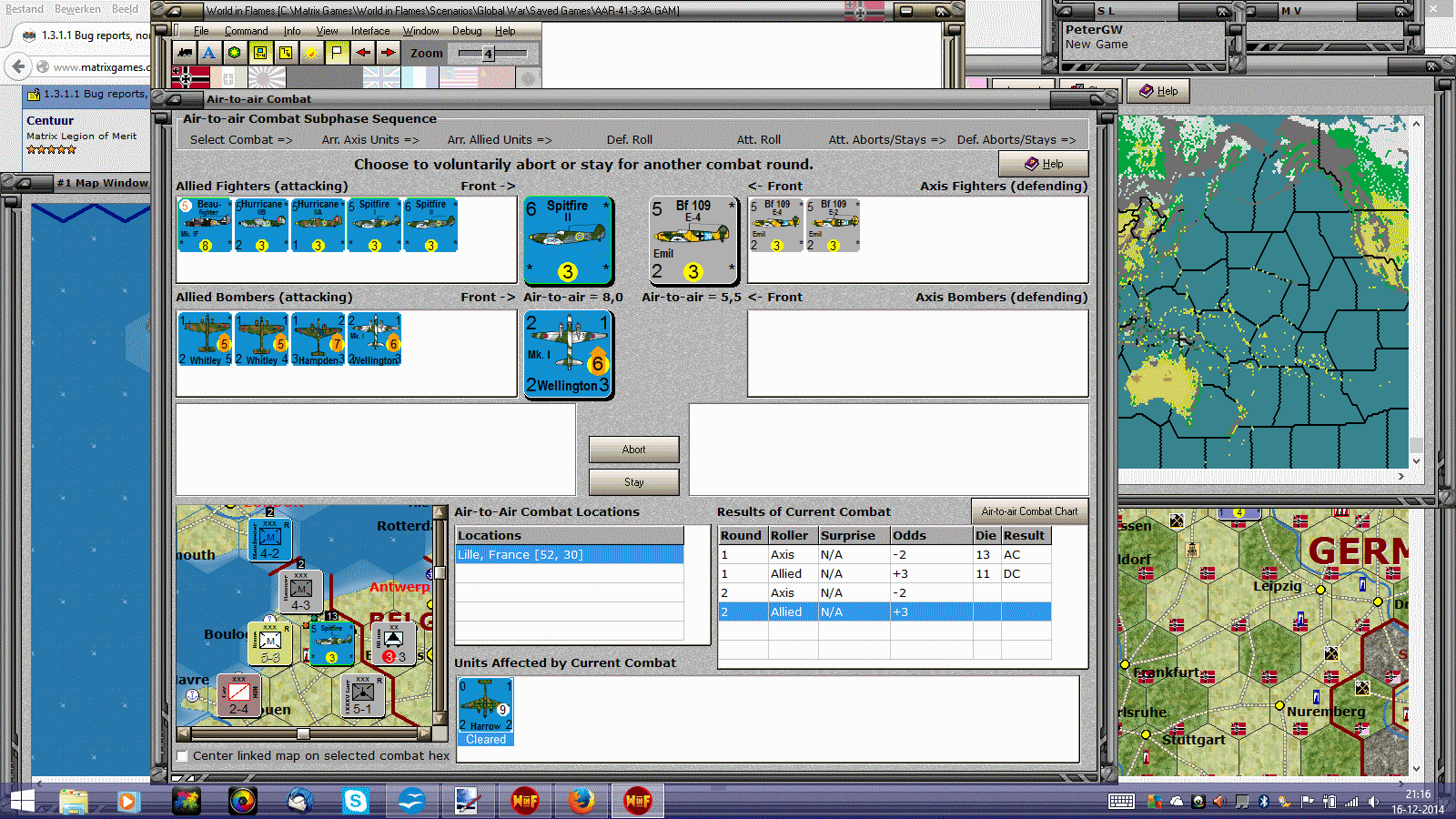Click the yellow sun burst toolbar icon

(311, 53)
